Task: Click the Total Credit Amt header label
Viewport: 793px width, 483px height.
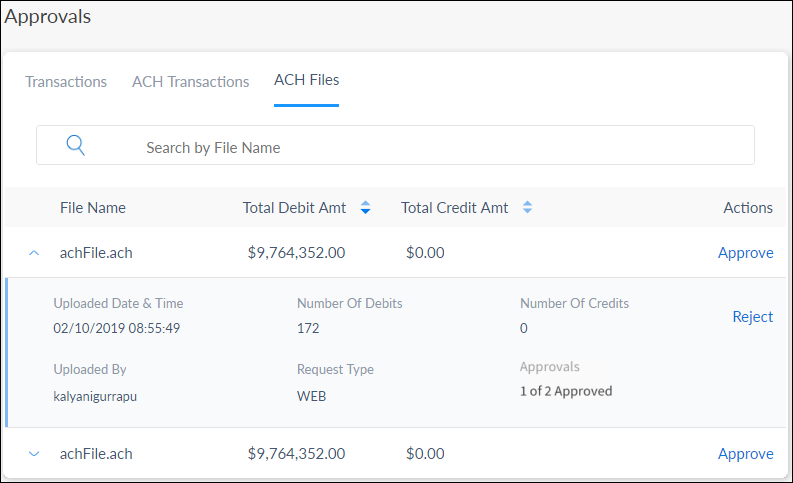Action: click(454, 208)
